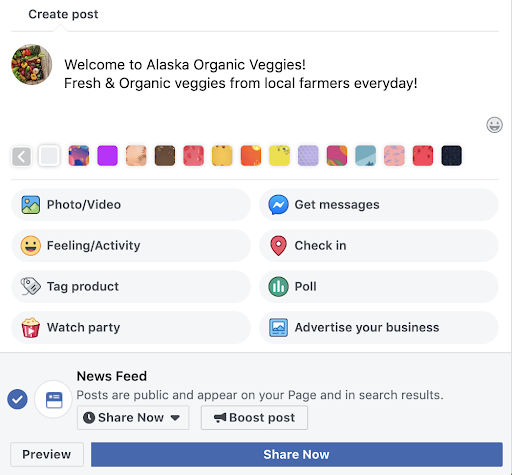Click the Create post tab

coord(63,14)
